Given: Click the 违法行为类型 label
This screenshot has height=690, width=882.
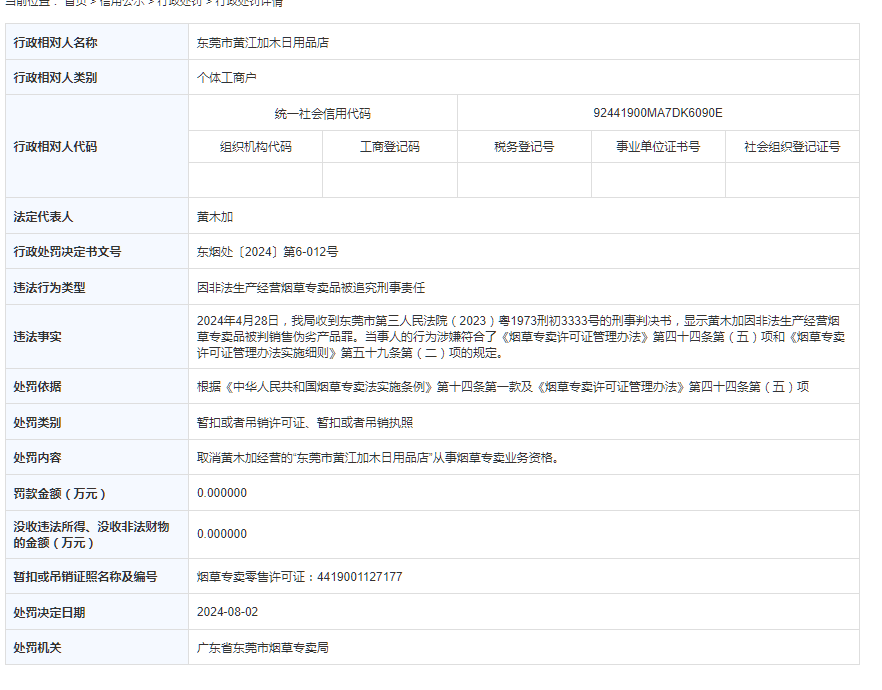Looking at the screenshot, I should pyautogui.click(x=50, y=287).
